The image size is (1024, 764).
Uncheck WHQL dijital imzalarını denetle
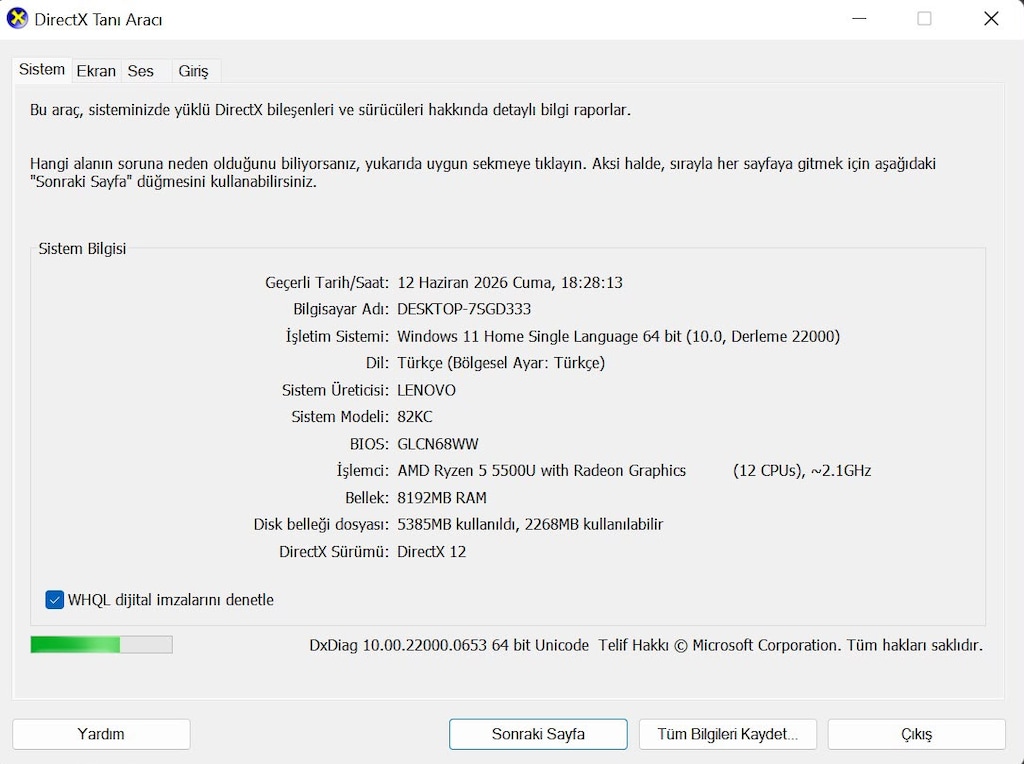55,599
